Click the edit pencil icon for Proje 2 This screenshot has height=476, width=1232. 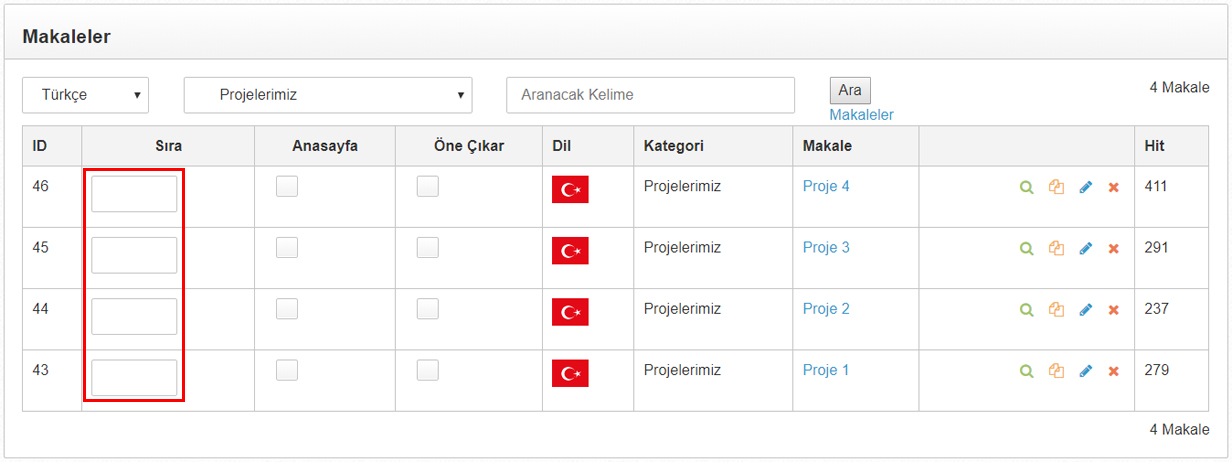coord(1086,310)
